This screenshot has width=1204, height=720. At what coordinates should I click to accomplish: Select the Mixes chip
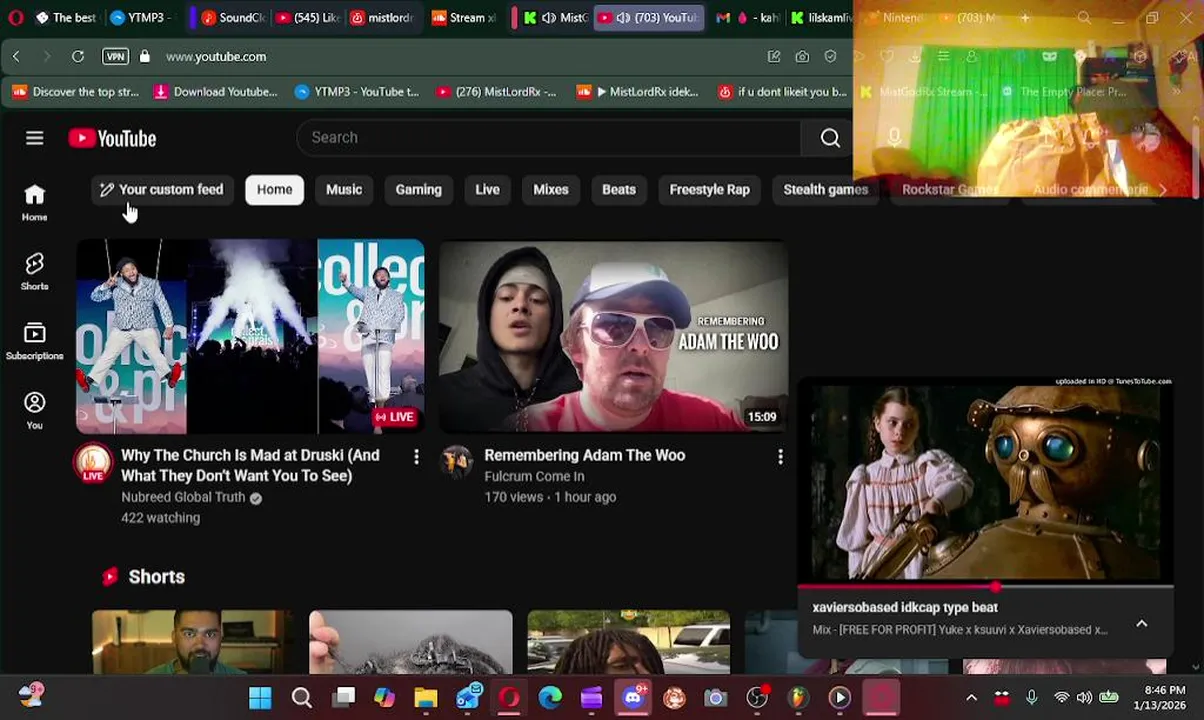[551, 189]
